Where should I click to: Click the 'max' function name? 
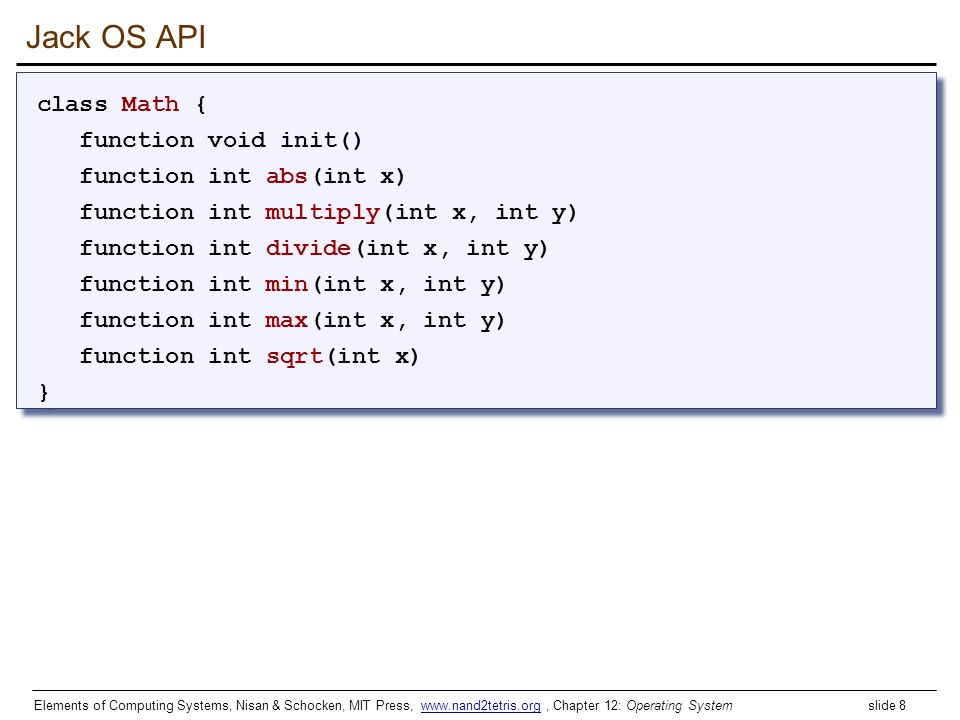point(286,320)
